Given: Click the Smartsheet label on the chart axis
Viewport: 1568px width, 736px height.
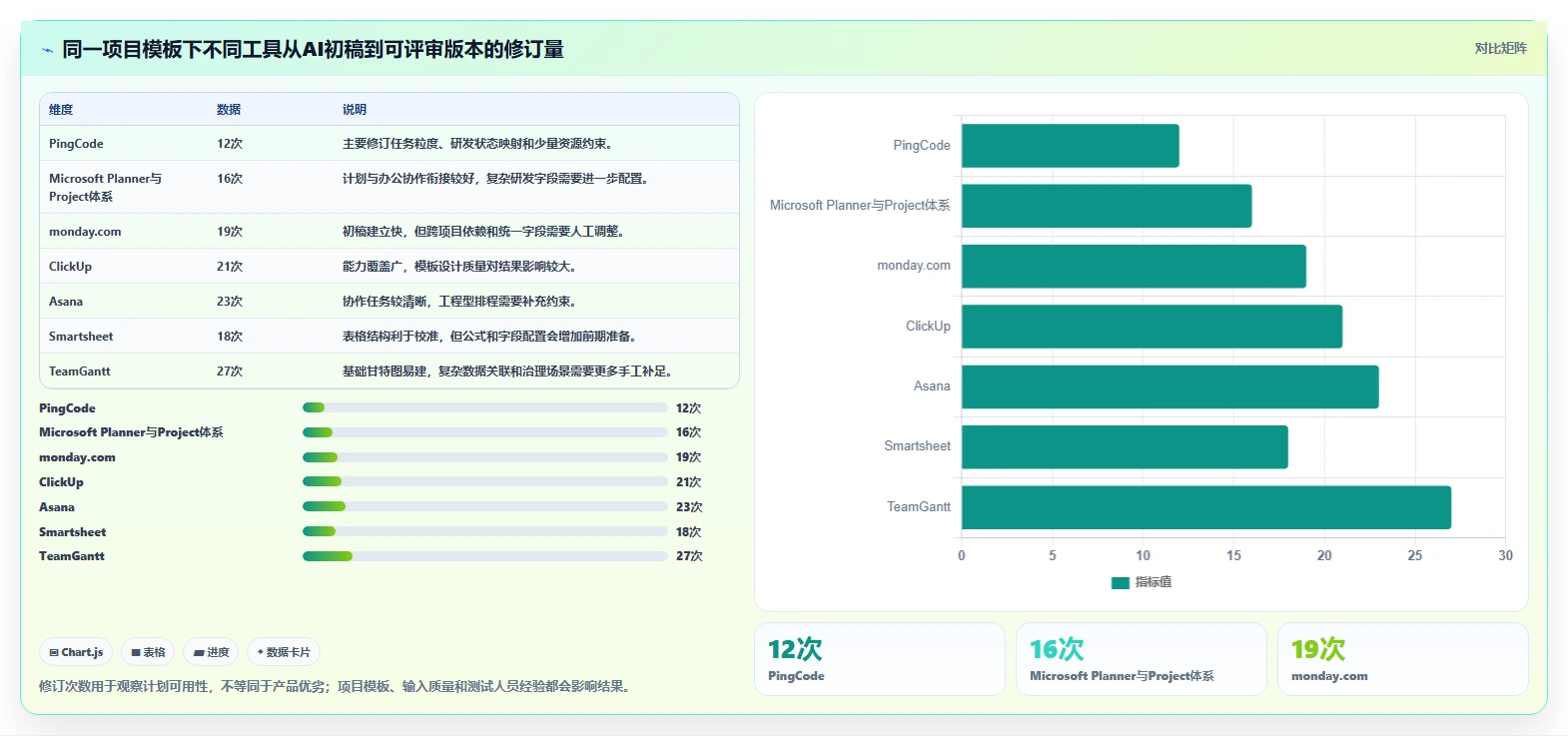Looking at the screenshot, I should point(917,446).
